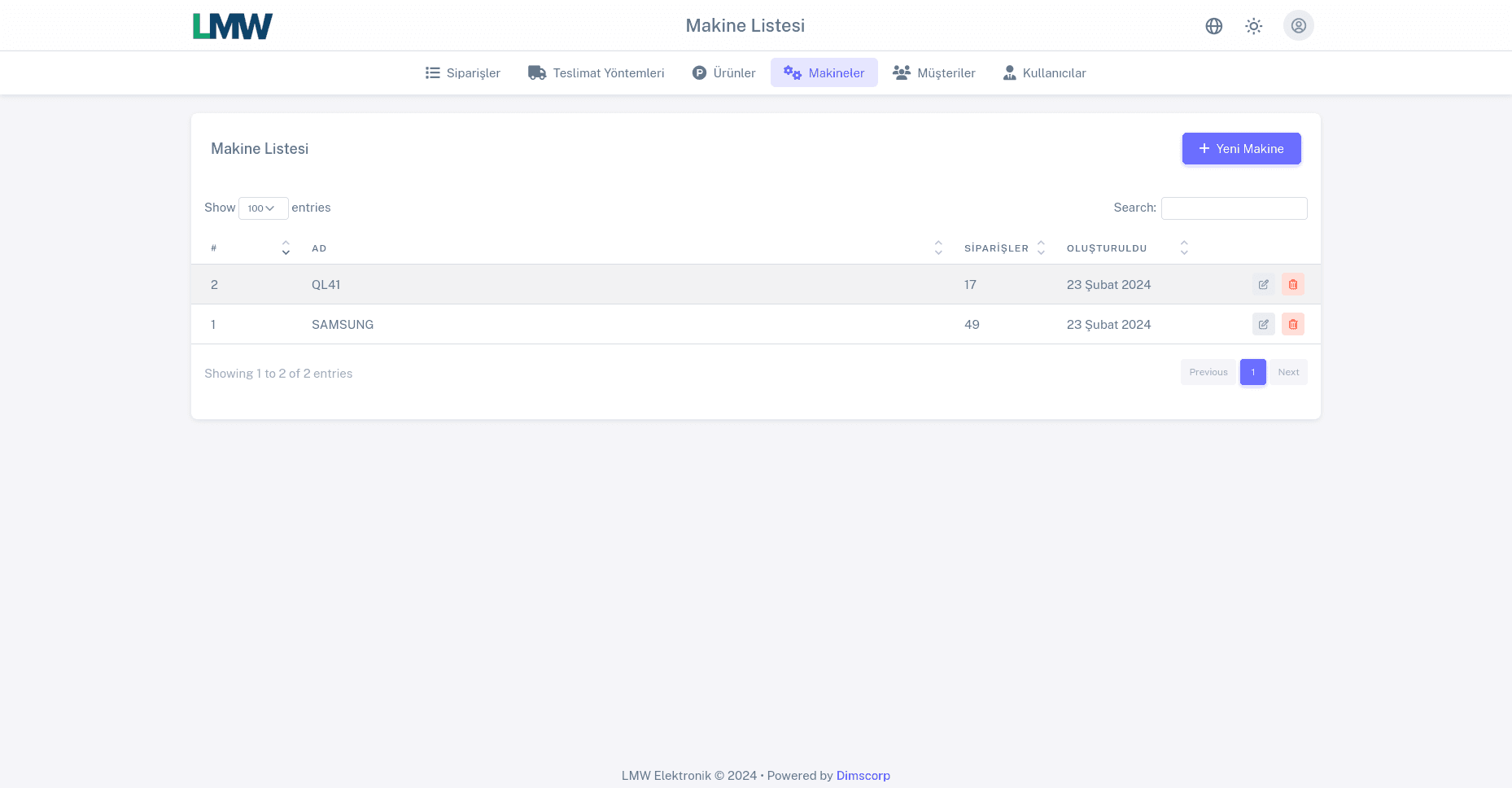Click the Yeni Makine button
Viewport: 1512px width, 788px height.
[x=1241, y=149]
